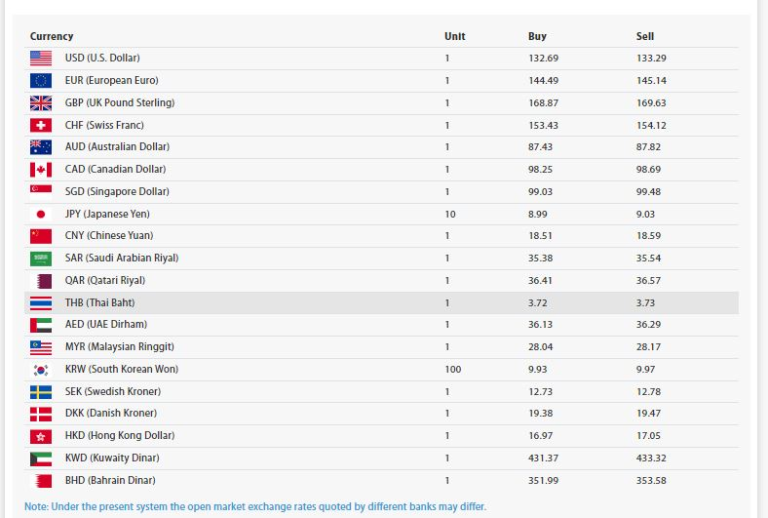The width and height of the screenshot is (768, 518).
Task: Click the Buy column header
Action: (537, 37)
